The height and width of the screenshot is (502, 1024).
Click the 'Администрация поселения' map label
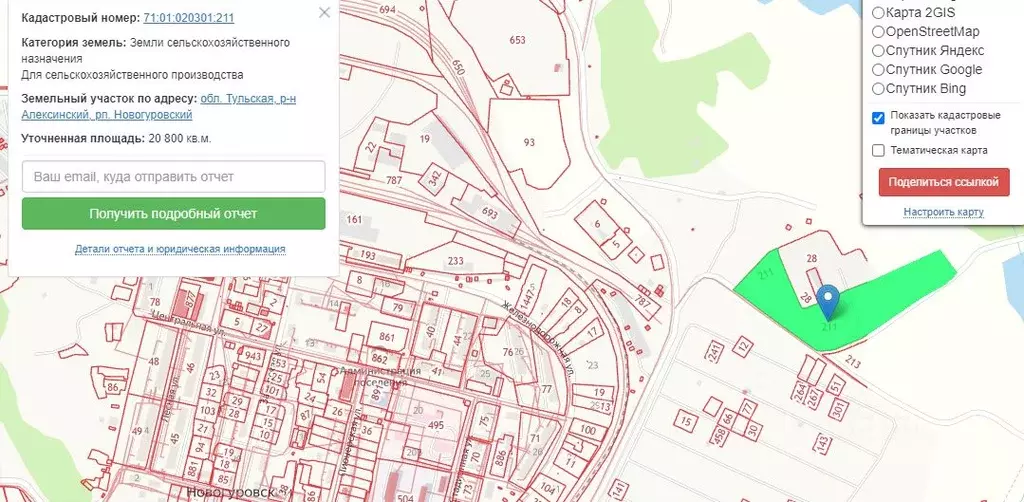point(381,375)
